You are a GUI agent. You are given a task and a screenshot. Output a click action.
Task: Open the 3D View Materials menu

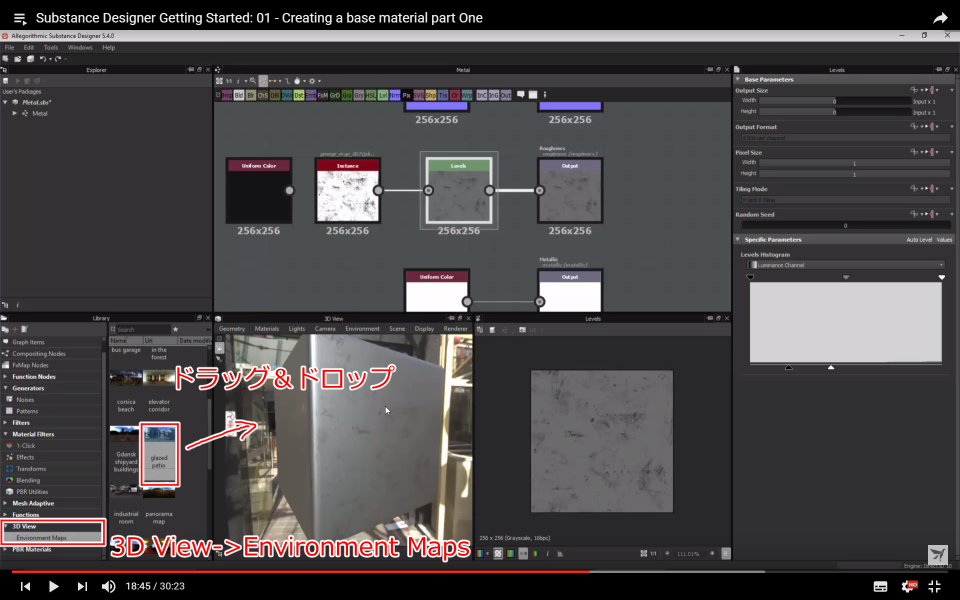pyautogui.click(x=267, y=329)
